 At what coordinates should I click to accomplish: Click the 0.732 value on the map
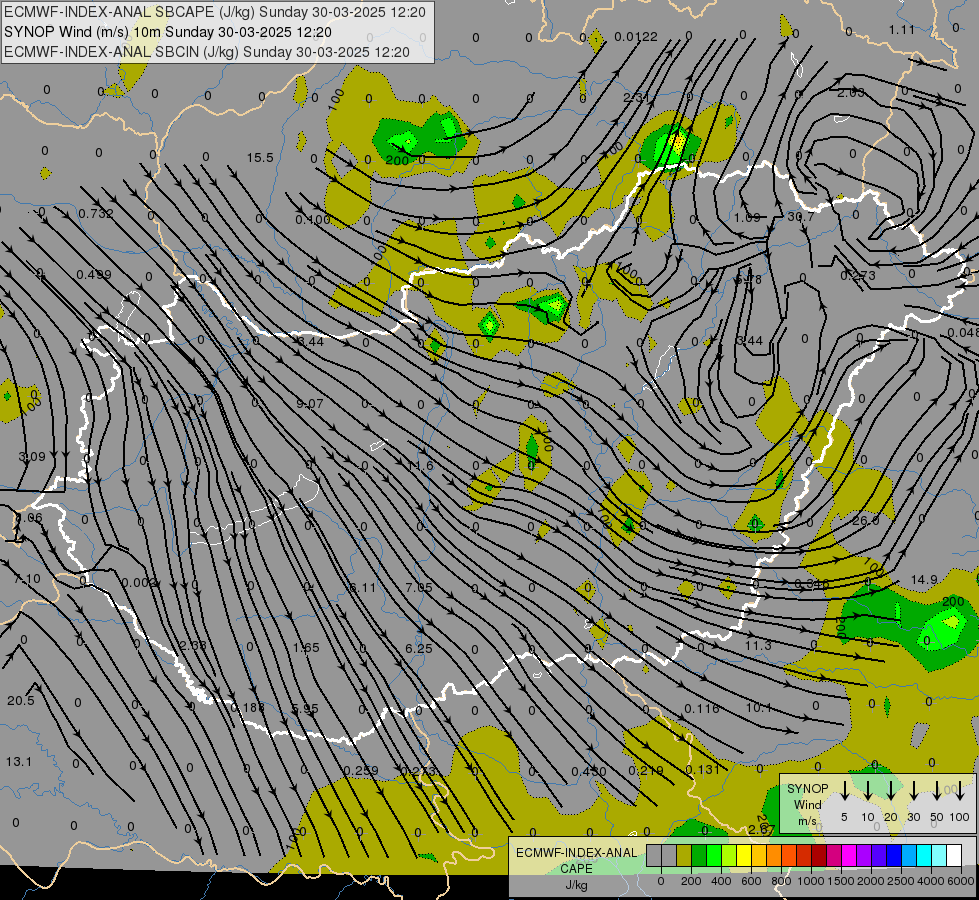96,214
